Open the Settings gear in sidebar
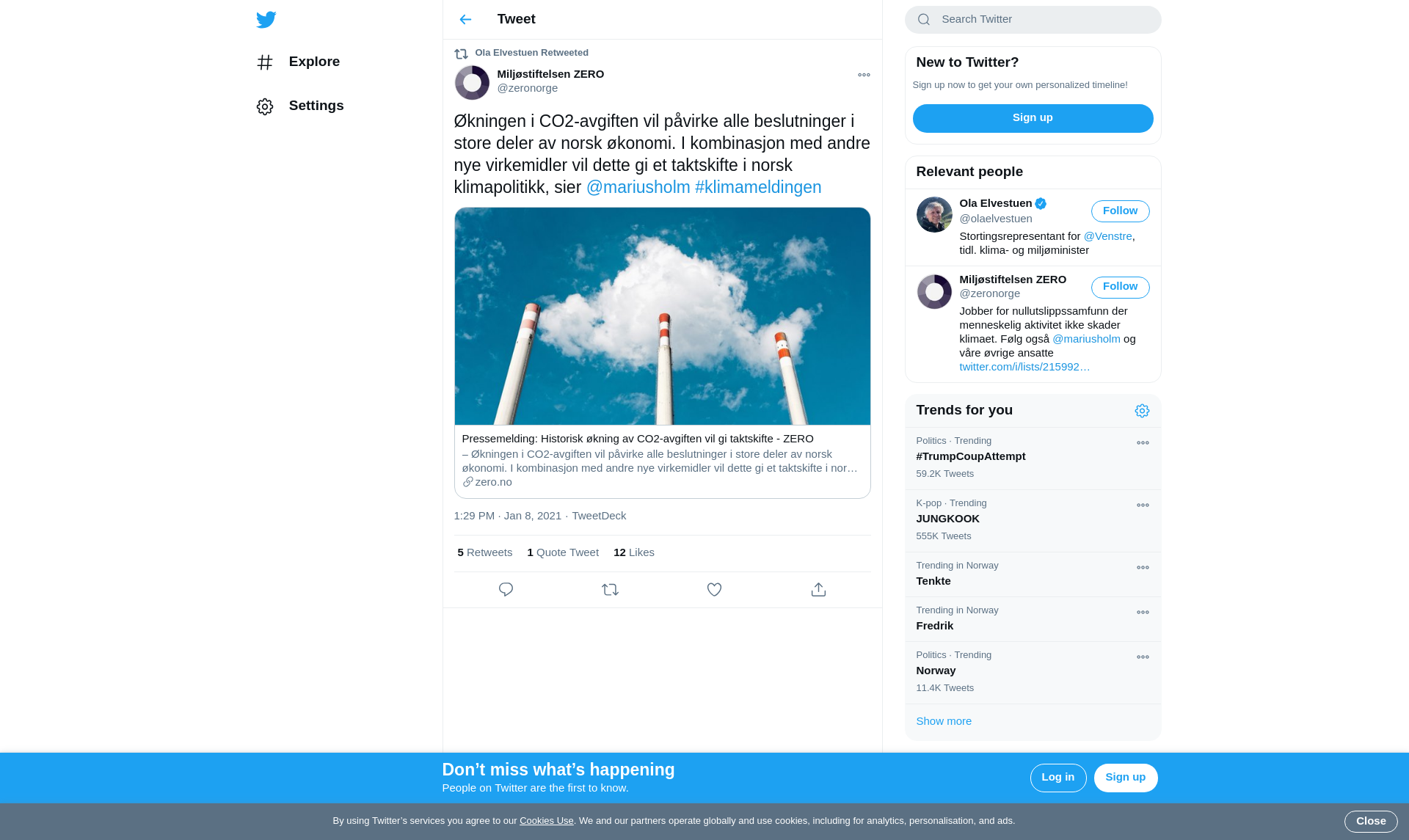Viewport: 1409px width, 840px height. click(265, 106)
